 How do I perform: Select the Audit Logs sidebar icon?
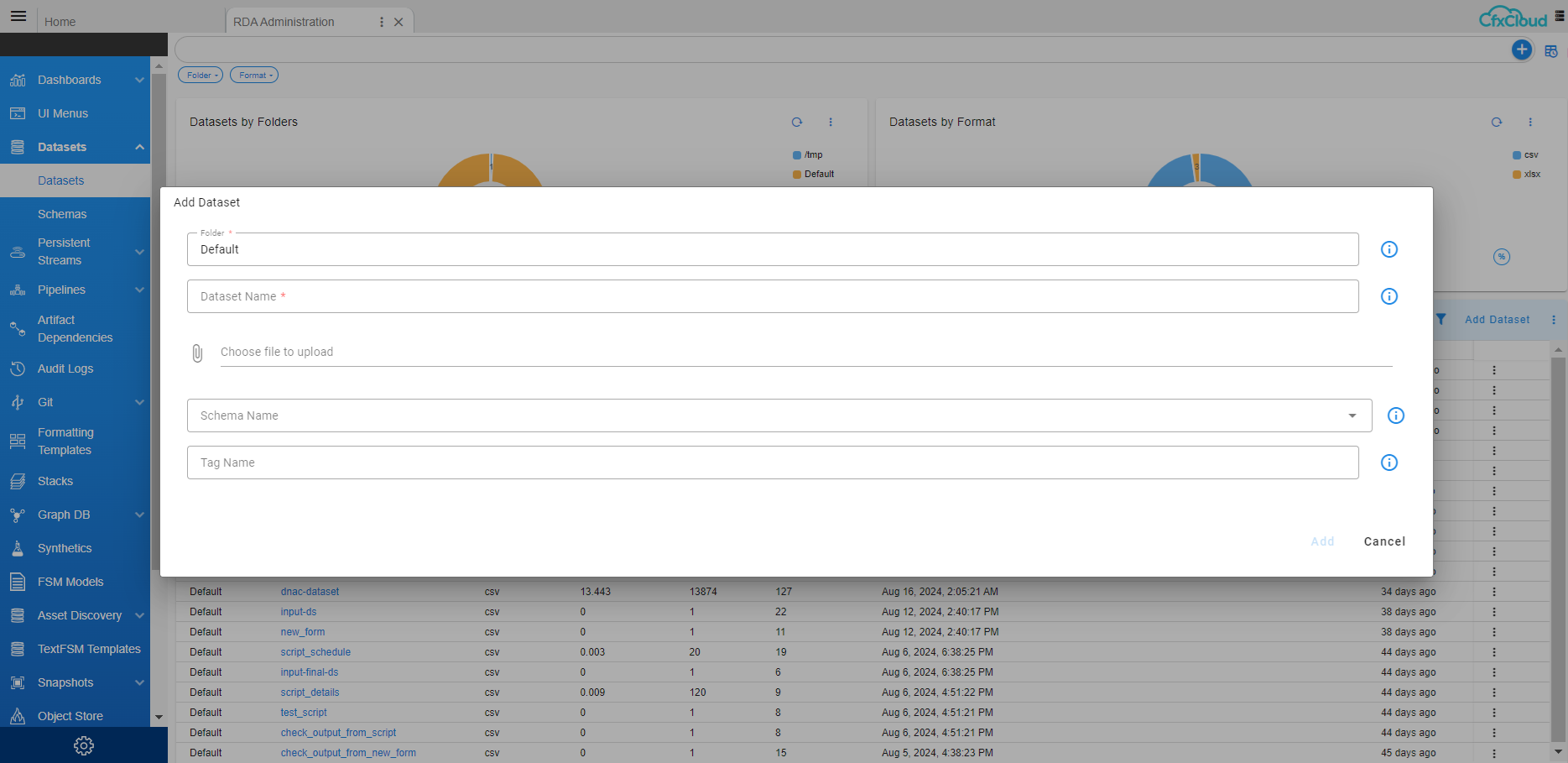18,368
